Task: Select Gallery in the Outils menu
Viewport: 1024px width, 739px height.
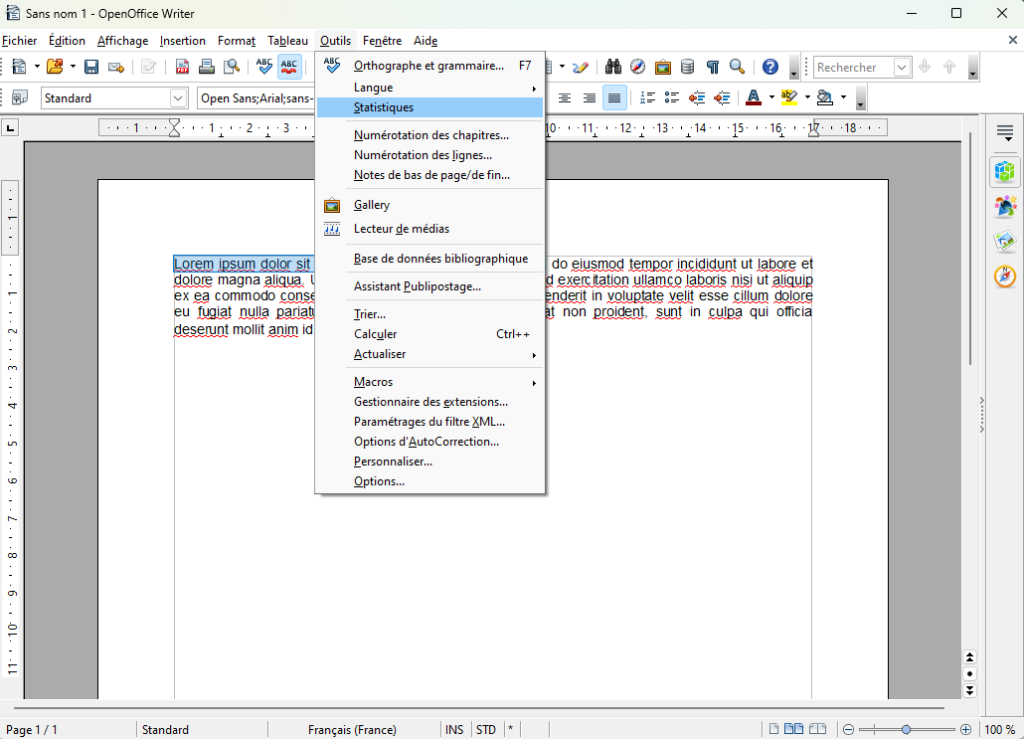Action: click(x=430, y=205)
